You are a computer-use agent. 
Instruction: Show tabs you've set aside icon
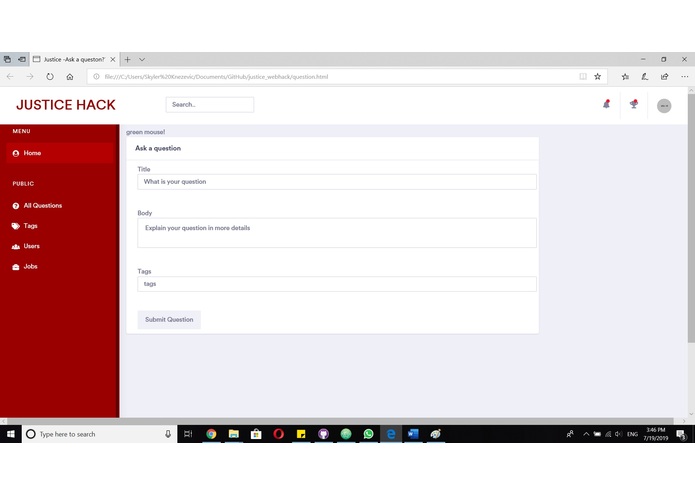7,59
